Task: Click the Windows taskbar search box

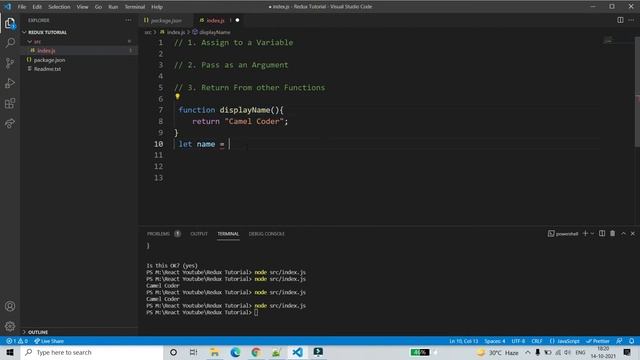Action: point(92,352)
